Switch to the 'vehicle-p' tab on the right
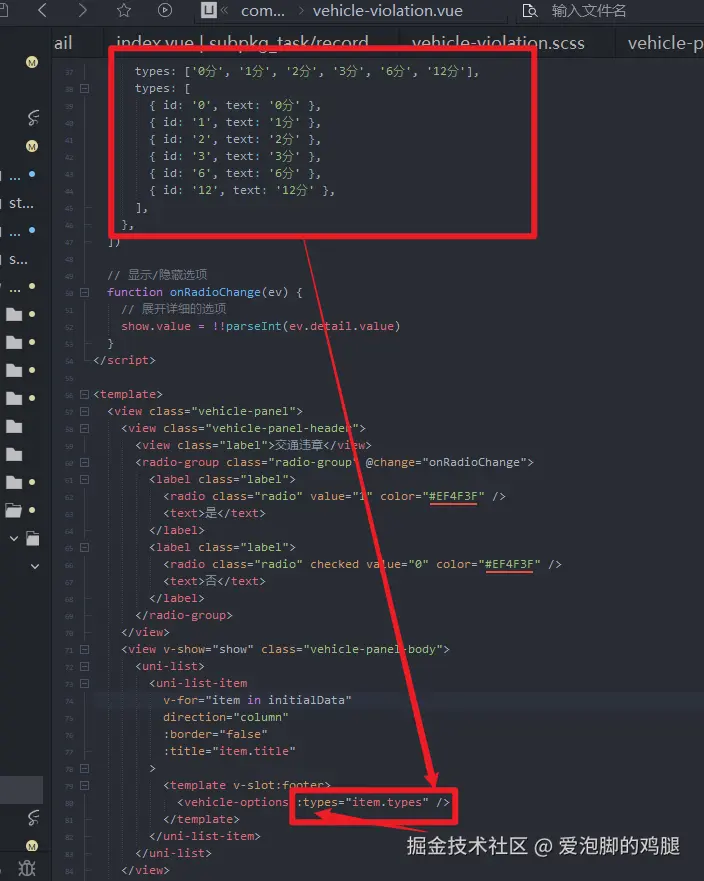 665,43
